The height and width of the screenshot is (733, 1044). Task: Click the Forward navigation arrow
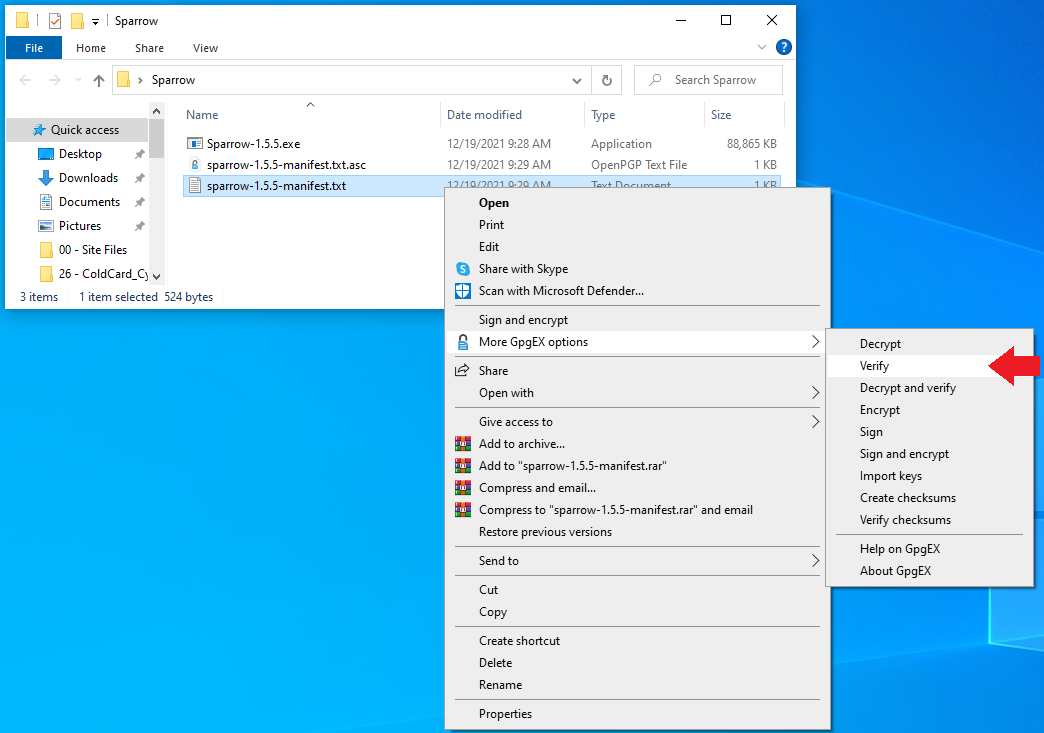coord(55,81)
